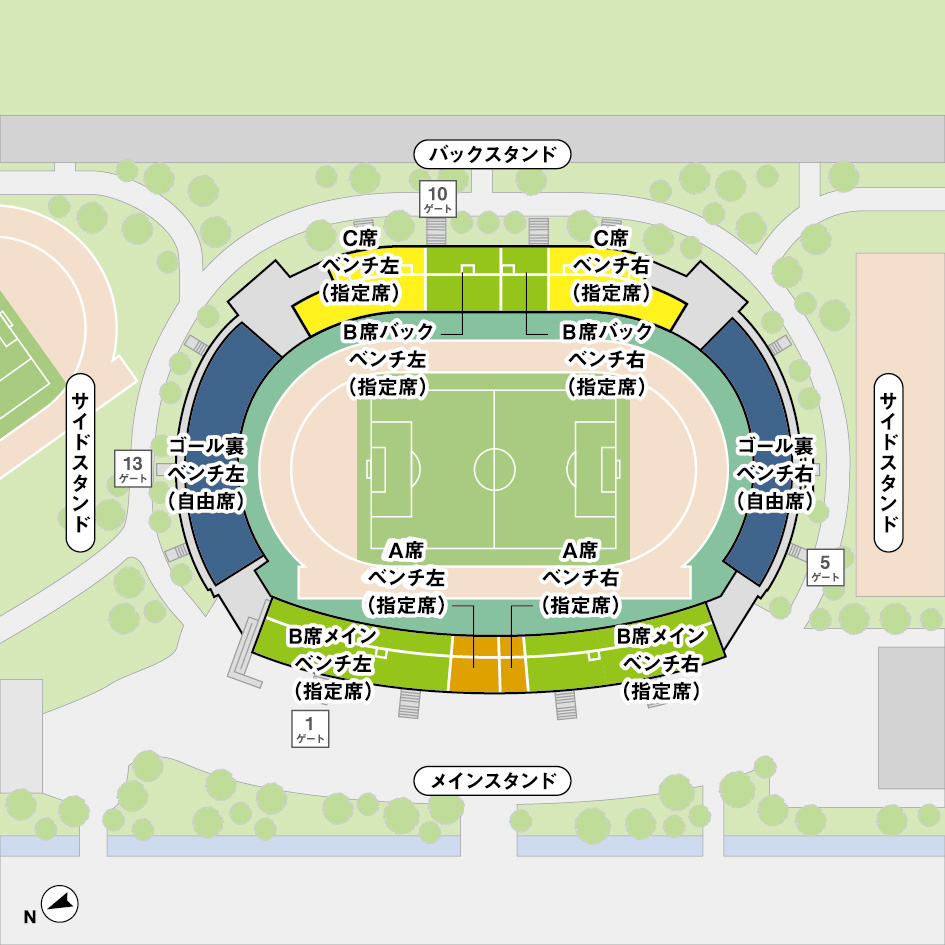This screenshot has height=945, width=945.
Task: Click the B席バック ベンチ左 label
Action: pos(388,359)
